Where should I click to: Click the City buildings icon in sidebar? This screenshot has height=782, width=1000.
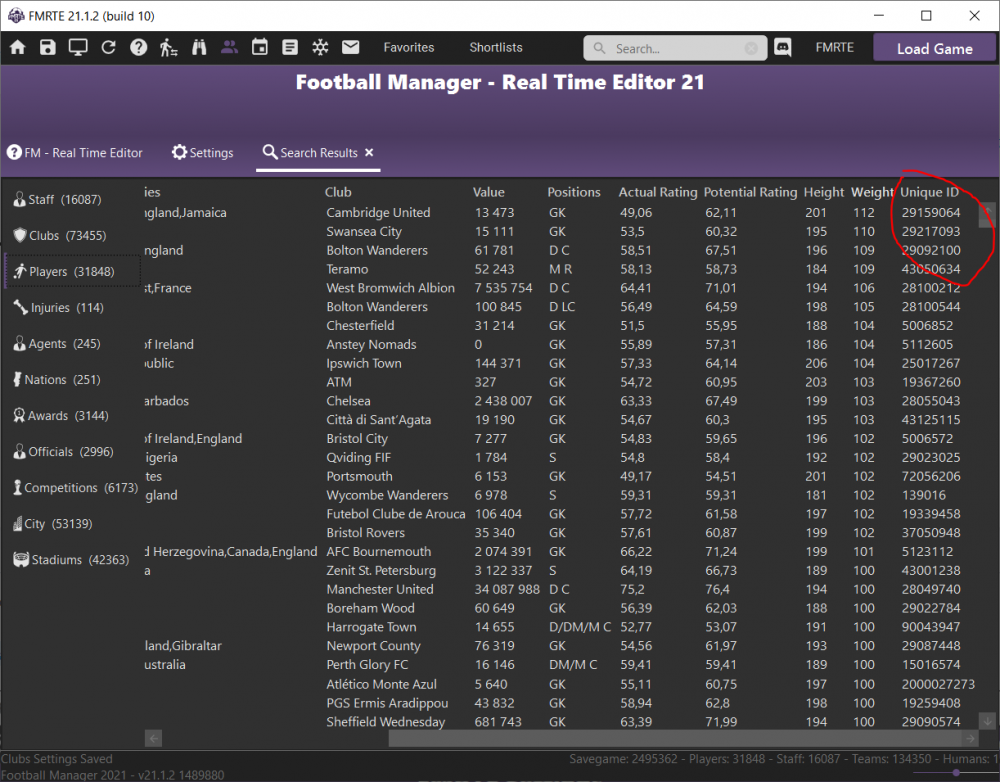click(x=18, y=524)
